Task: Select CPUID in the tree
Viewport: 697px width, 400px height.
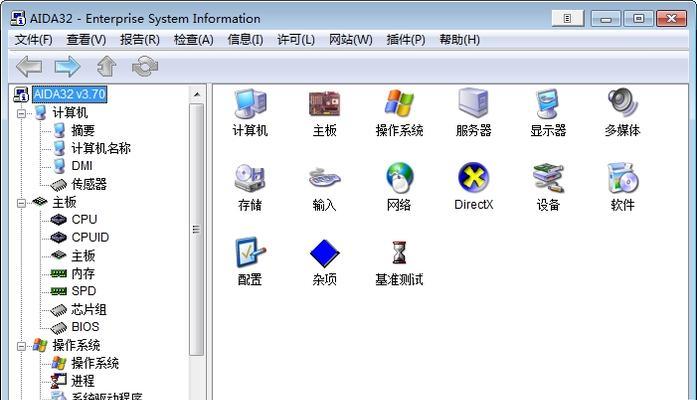Action: pos(90,237)
